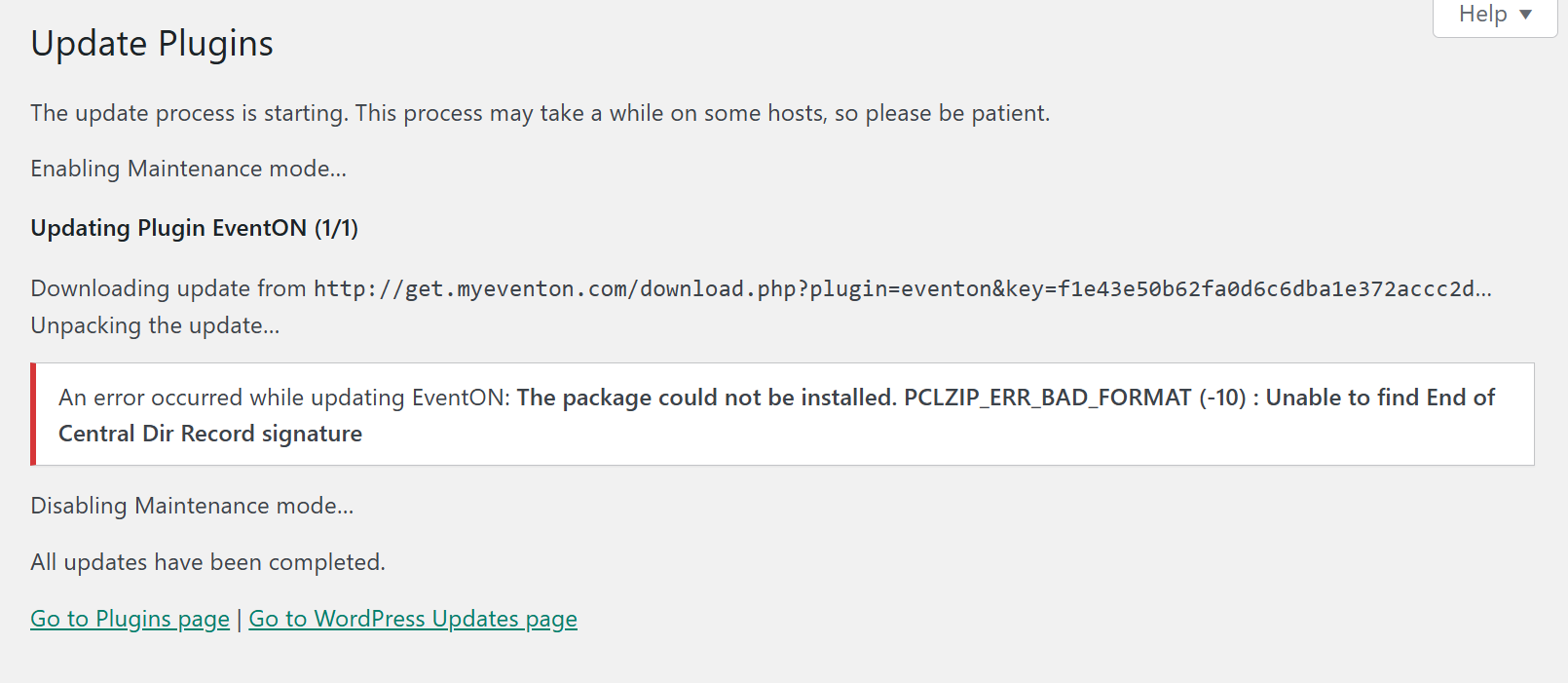Go to Plugins page
The image size is (1568, 683).
131,619
